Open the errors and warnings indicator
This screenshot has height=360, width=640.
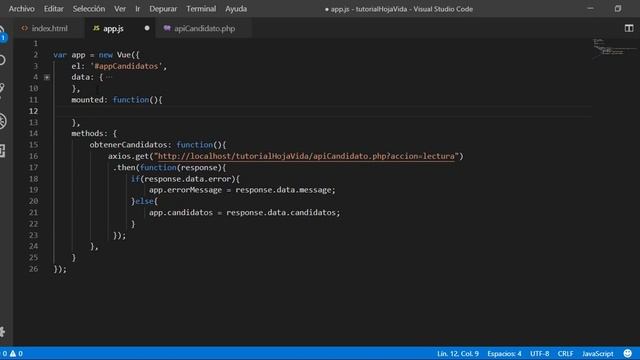coord(12,354)
